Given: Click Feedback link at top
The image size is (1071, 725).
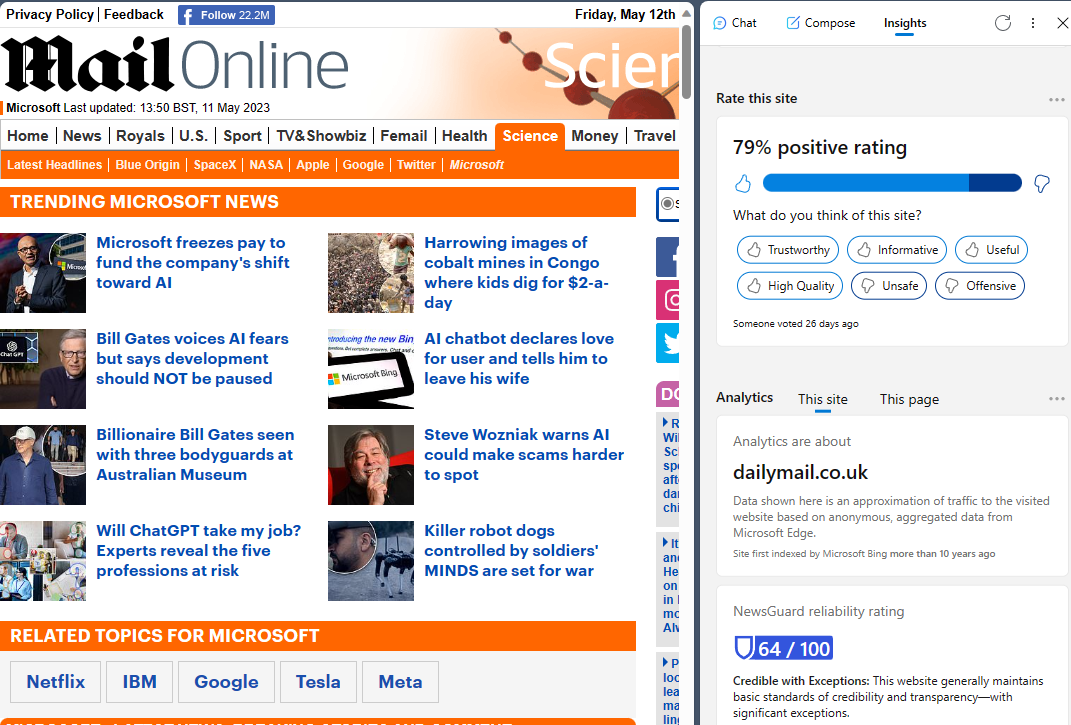Looking at the screenshot, I should tap(134, 14).
